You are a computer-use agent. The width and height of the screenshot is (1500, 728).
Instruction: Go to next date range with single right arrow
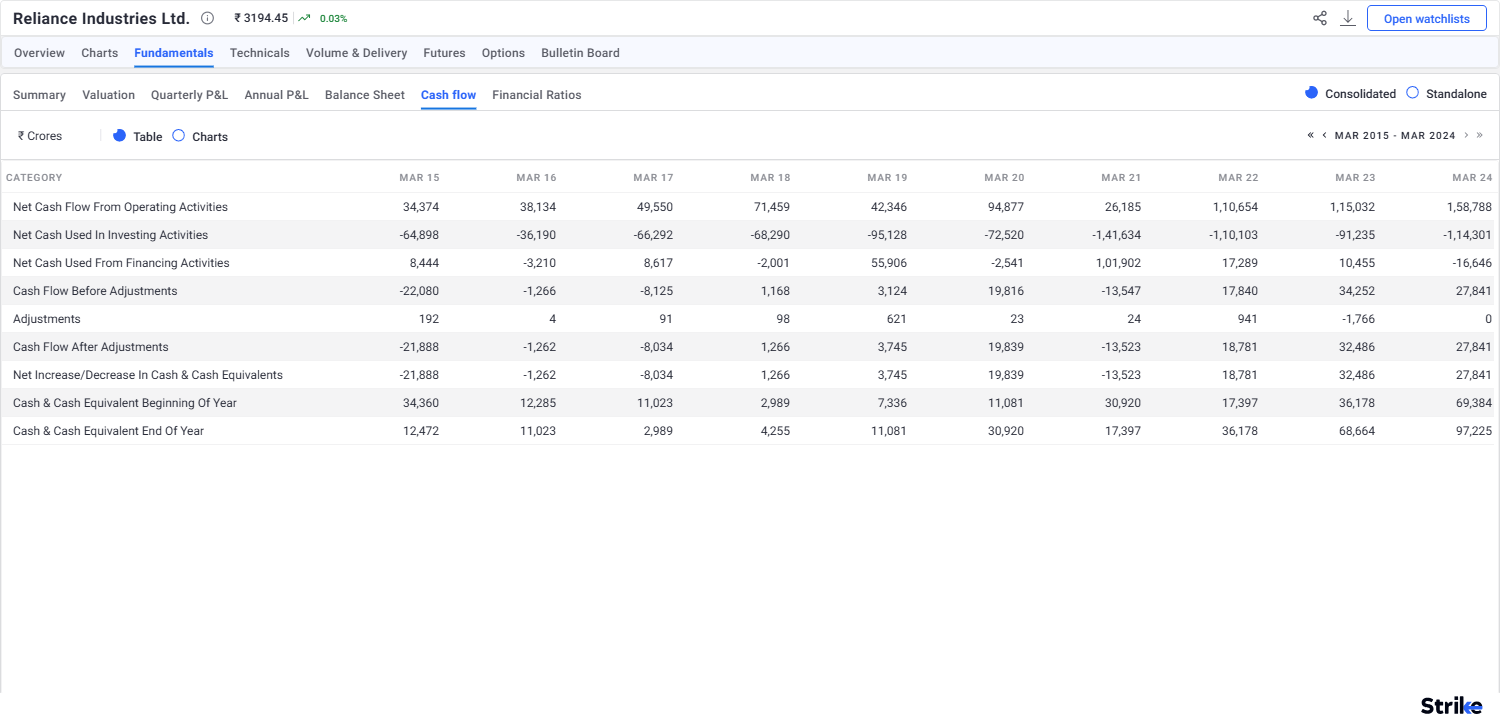click(x=1467, y=135)
